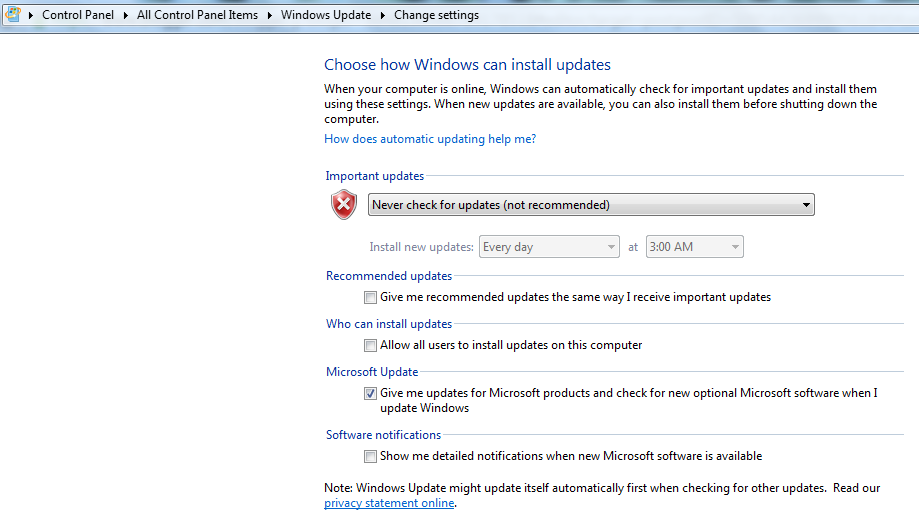The image size is (919, 520).
Task: Open the Important updates dropdown
Action: [591, 205]
